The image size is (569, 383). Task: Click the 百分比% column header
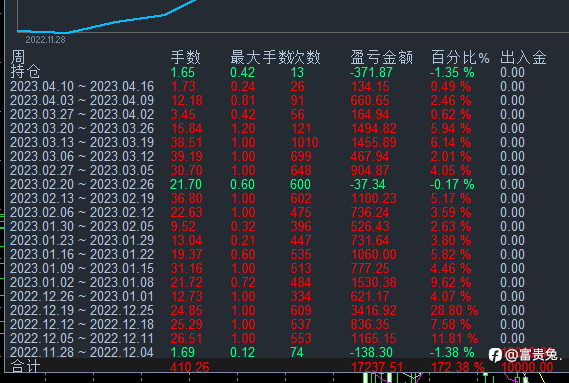coord(460,57)
